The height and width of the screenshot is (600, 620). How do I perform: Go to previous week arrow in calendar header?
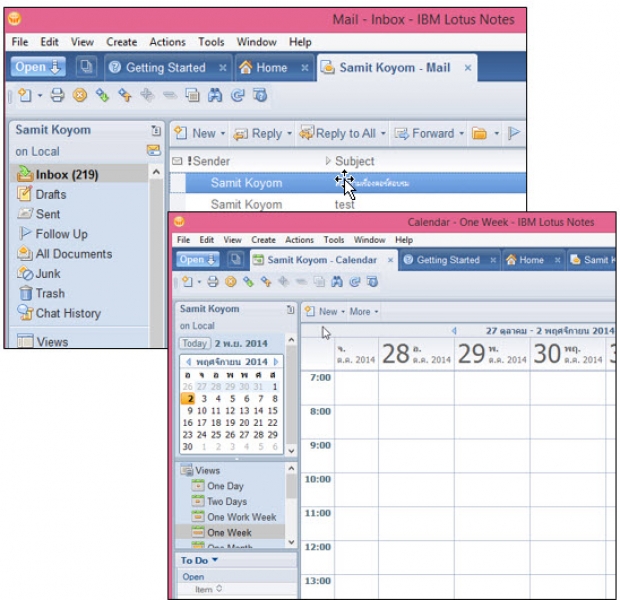click(454, 330)
